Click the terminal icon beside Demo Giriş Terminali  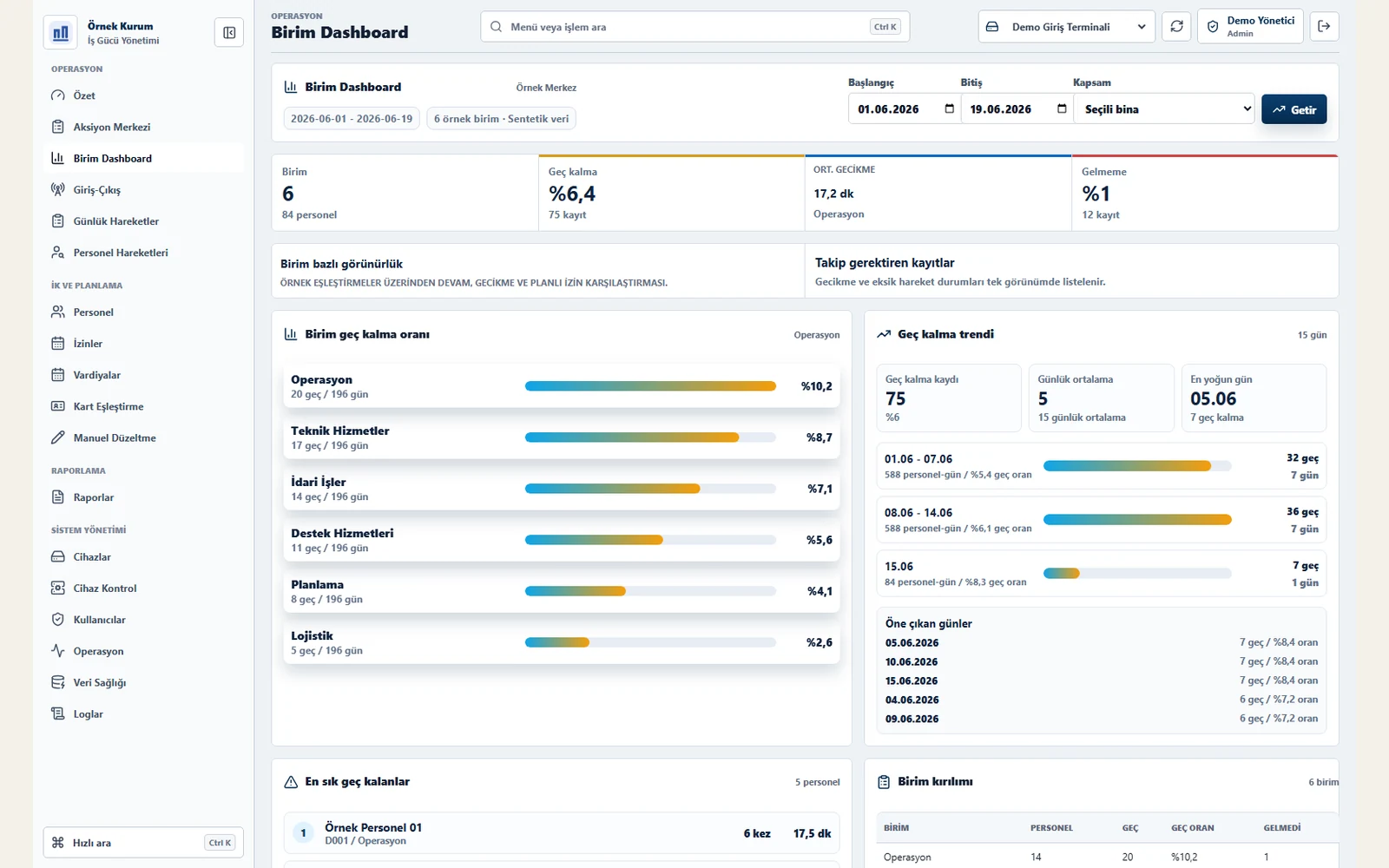[x=992, y=27]
